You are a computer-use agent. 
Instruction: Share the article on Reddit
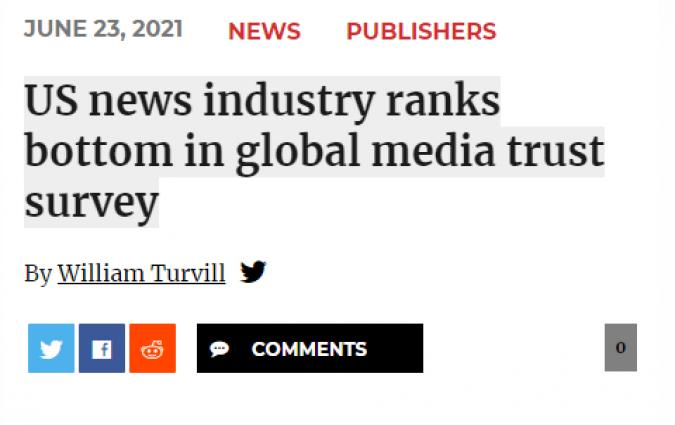coord(152,349)
